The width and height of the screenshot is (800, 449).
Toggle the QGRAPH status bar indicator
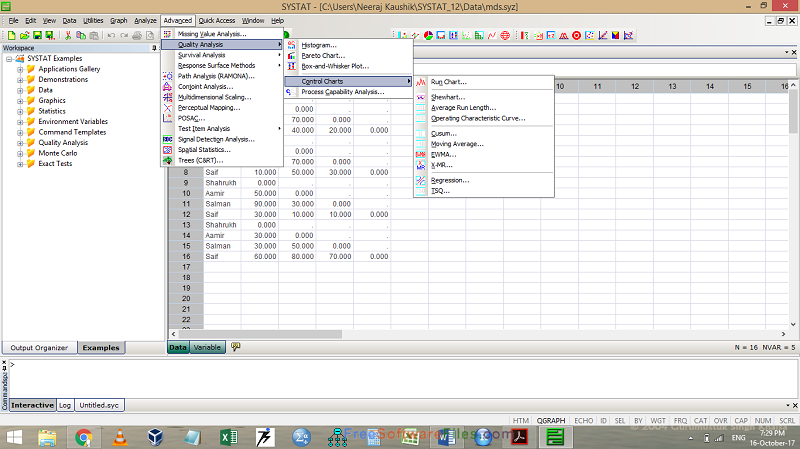[551, 420]
